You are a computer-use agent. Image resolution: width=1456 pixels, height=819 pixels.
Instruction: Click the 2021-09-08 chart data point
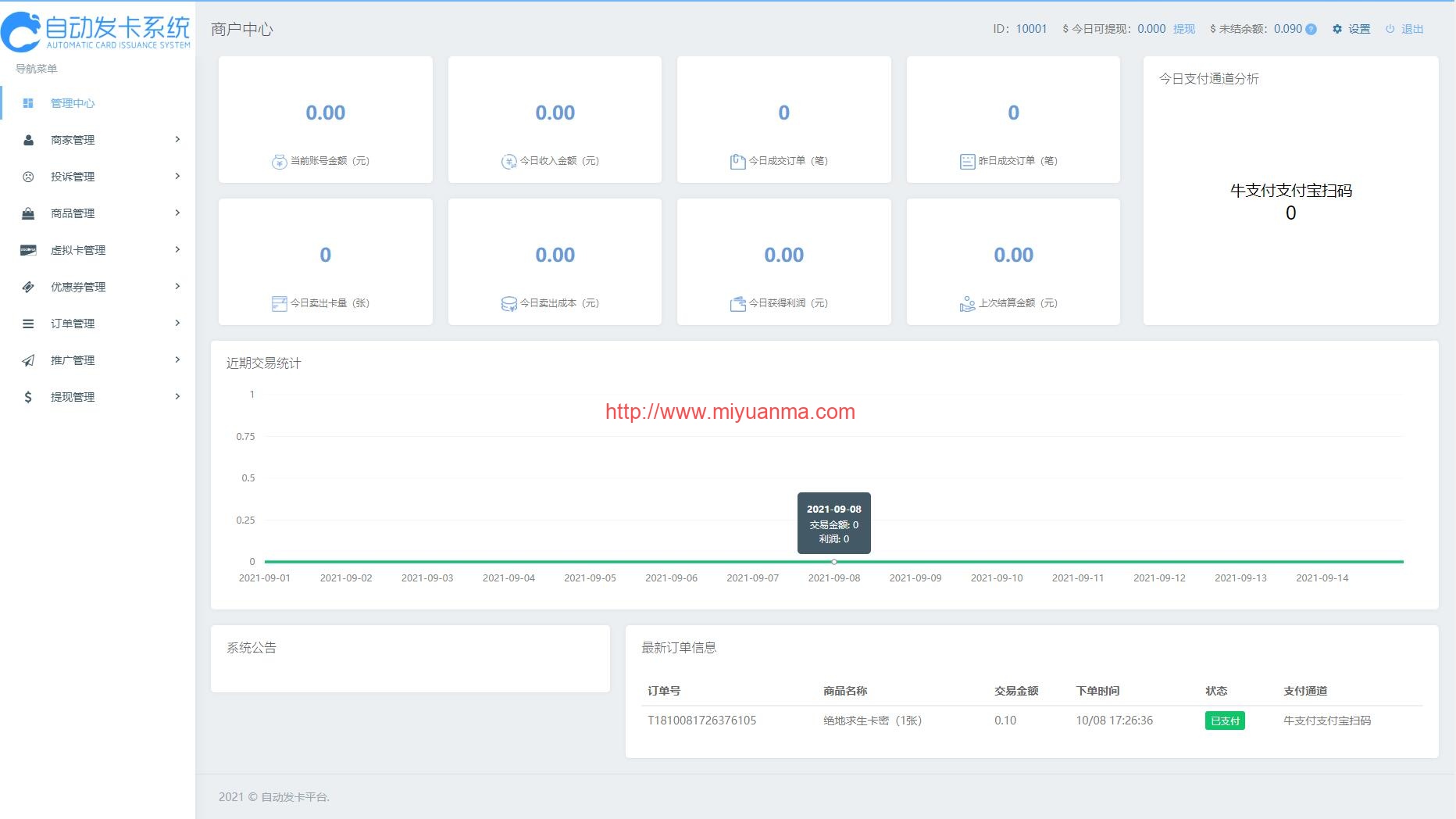point(834,561)
